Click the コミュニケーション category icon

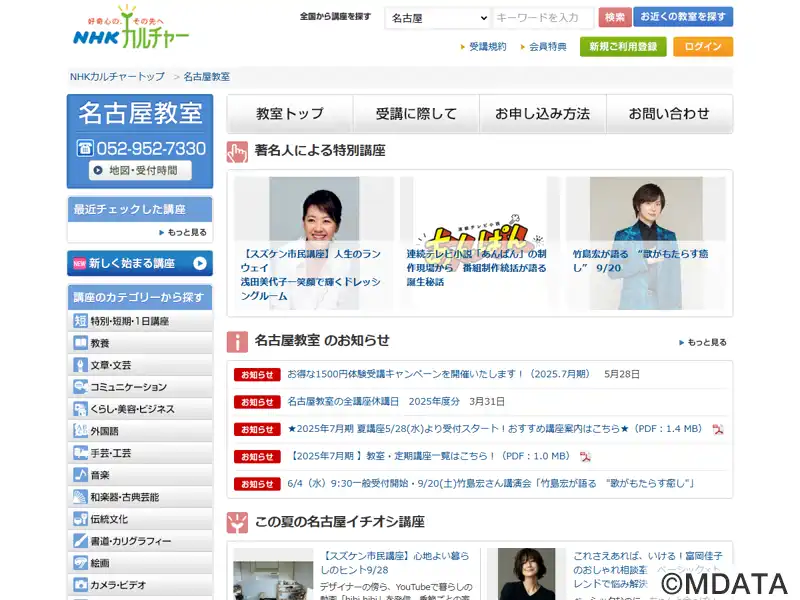click(80, 387)
